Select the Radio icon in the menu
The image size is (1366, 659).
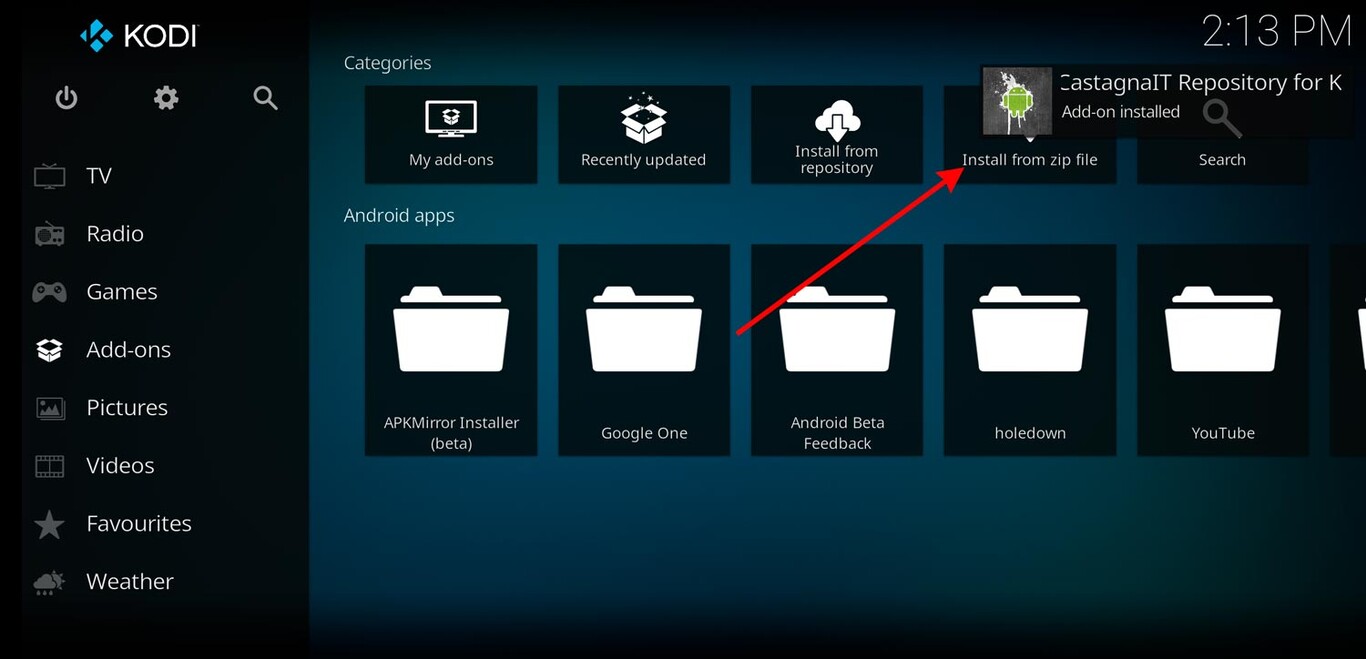[x=50, y=234]
